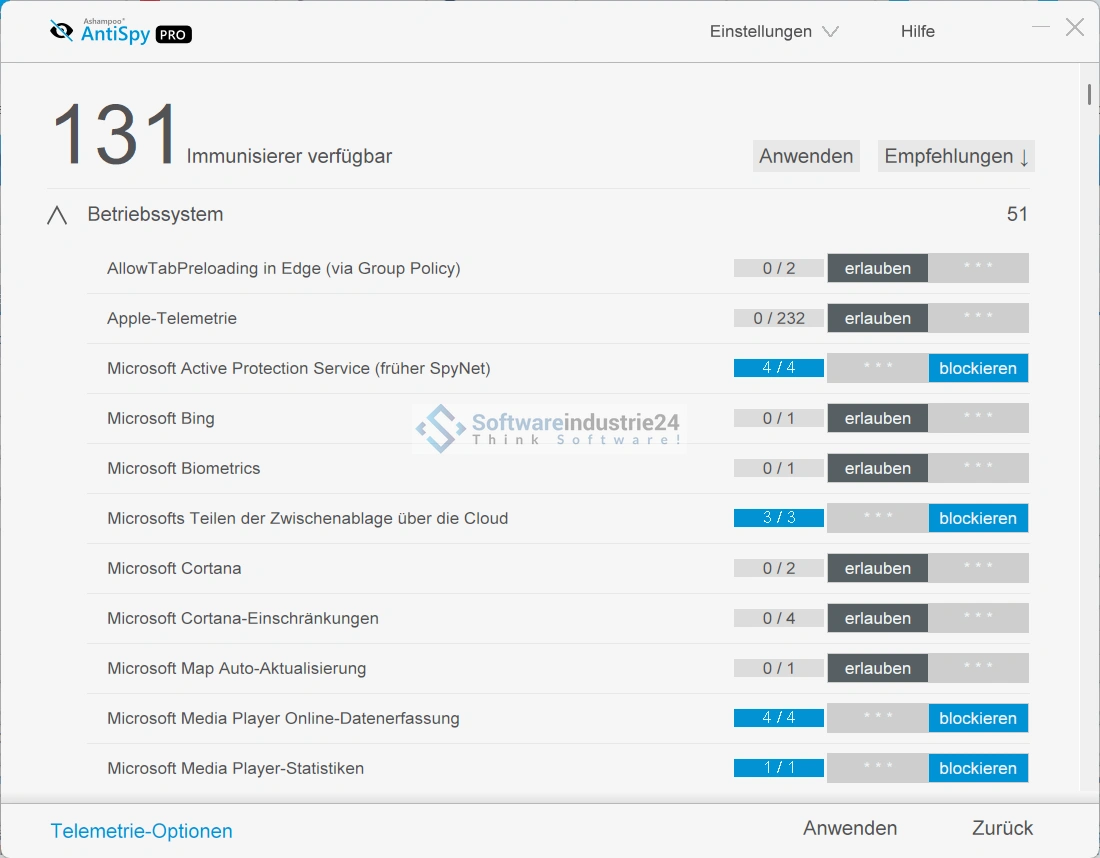Open the Hilfe menu
This screenshot has width=1100, height=858.
[x=917, y=31]
